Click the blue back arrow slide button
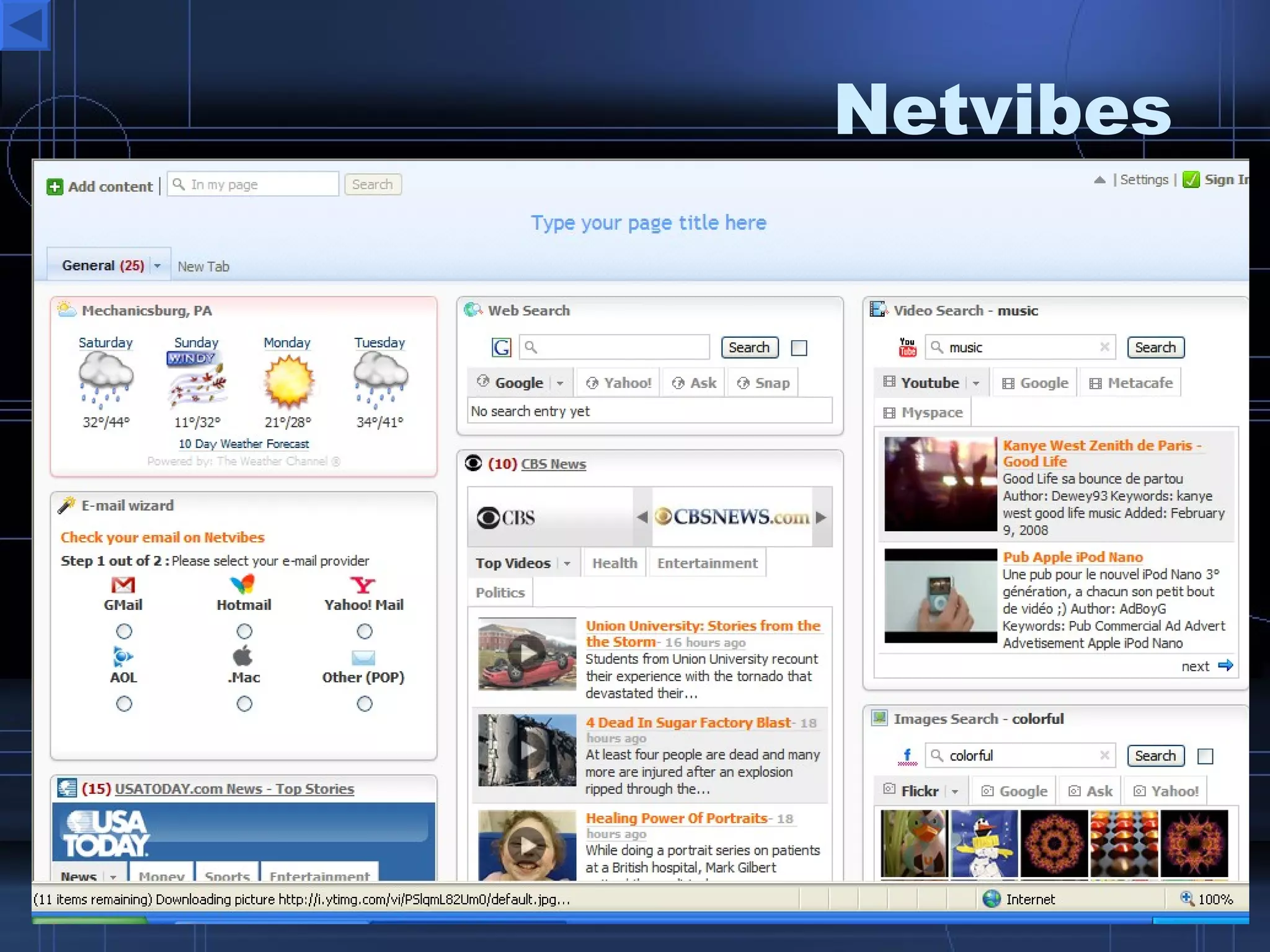This screenshot has height=952, width=1270. [x=25, y=25]
